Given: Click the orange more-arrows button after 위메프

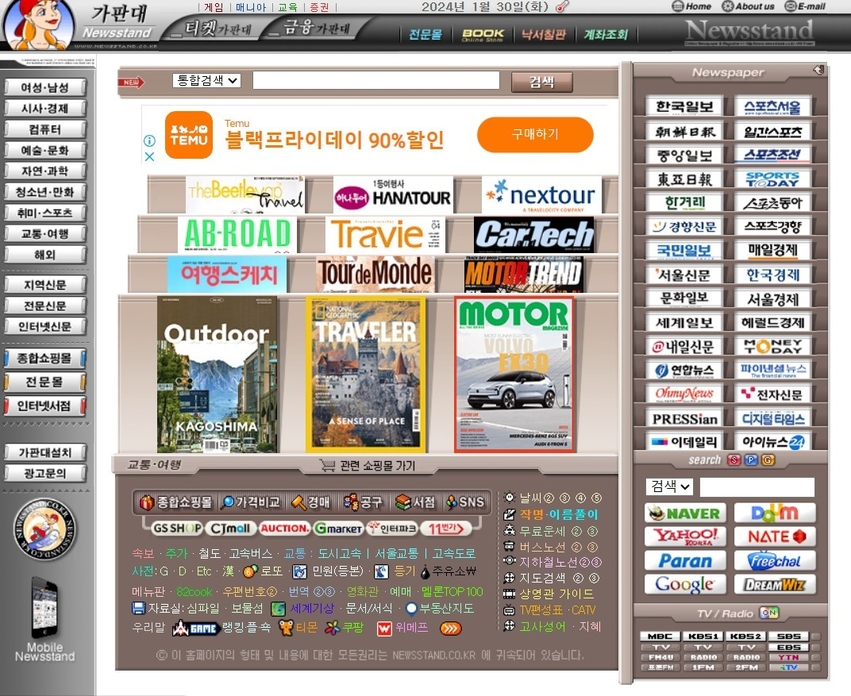Looking at the screenshot, I should (451, 628).
